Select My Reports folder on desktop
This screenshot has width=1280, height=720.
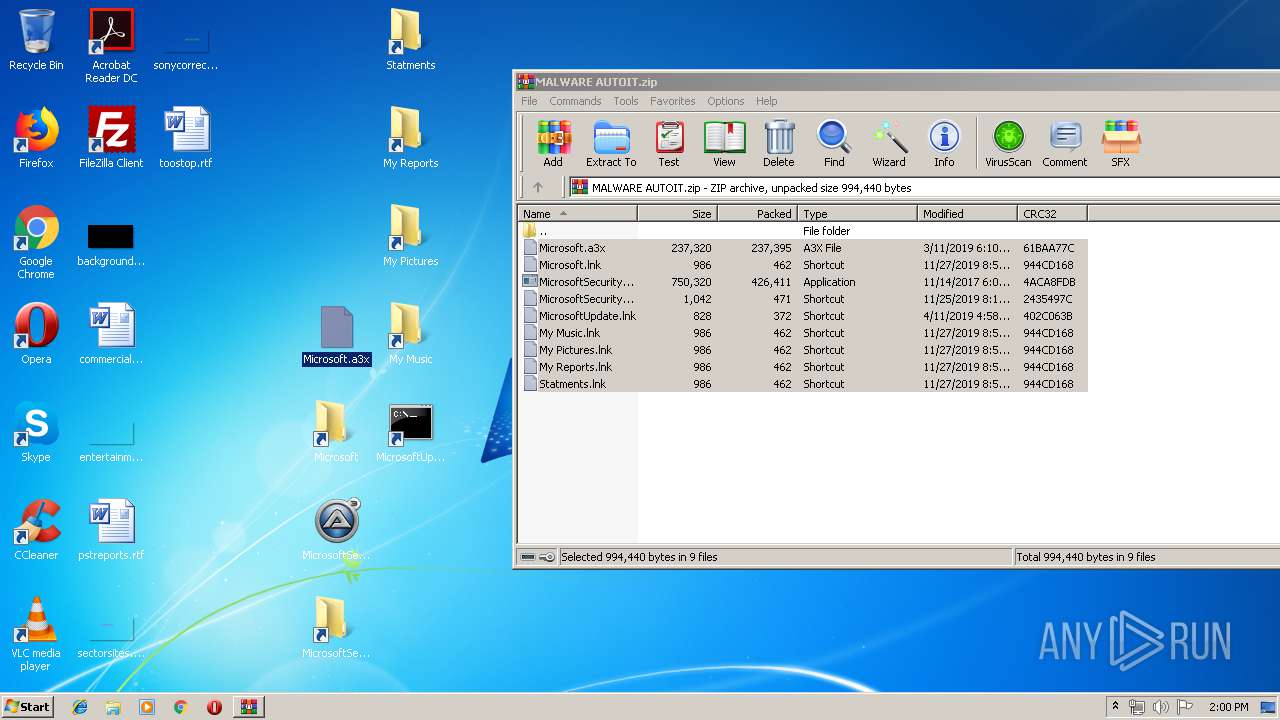pyautogui.click(x=410, y=138)
